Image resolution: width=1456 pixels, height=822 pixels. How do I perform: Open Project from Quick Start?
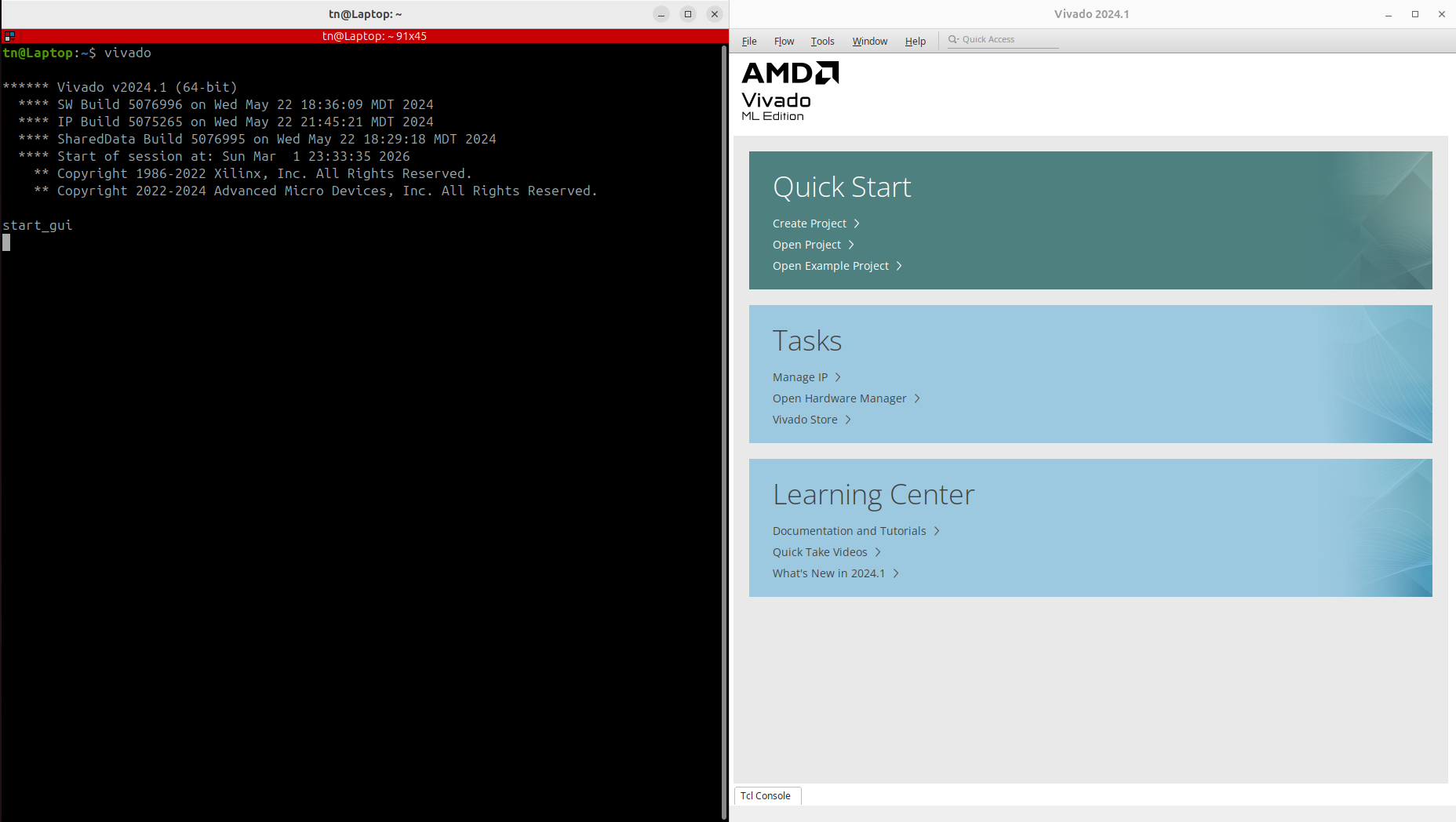pyautogui.click(x=806, y=245)
